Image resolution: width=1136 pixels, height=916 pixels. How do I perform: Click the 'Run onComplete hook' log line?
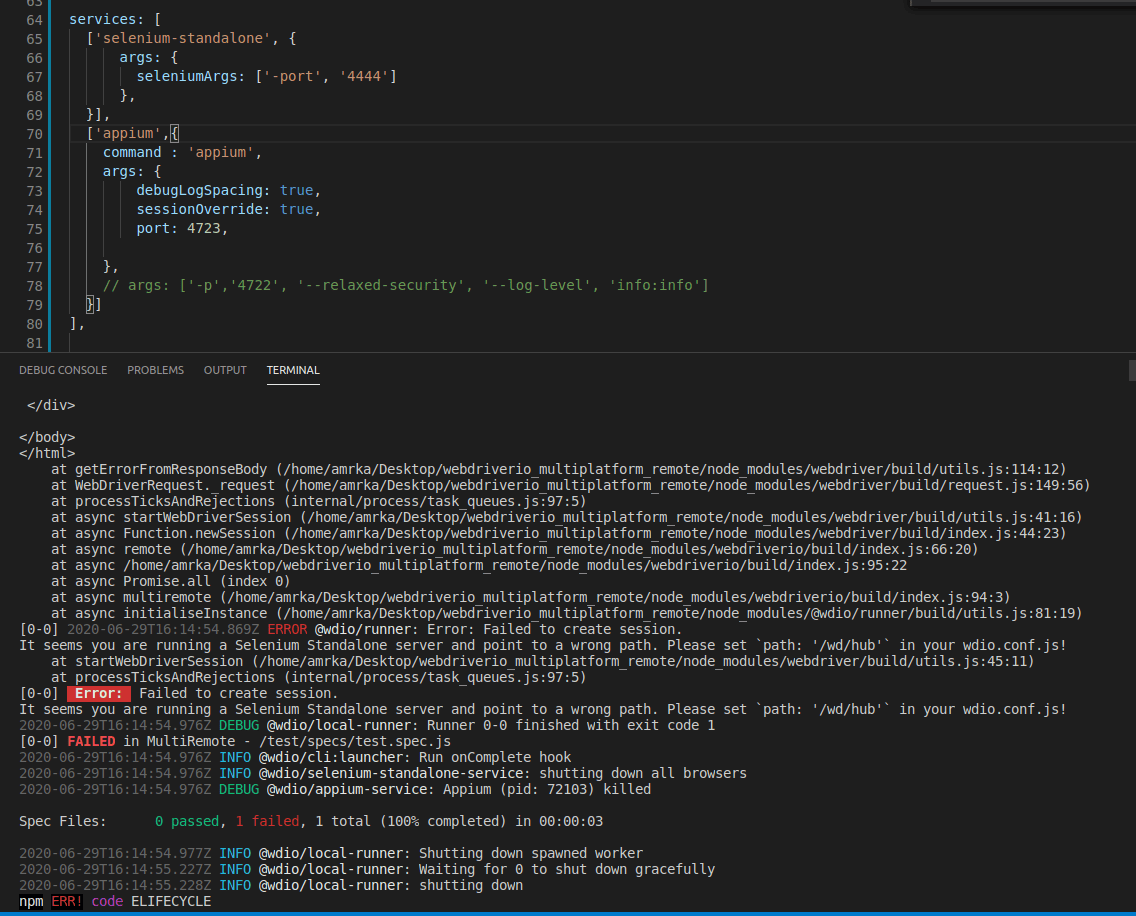[x=295, y=757]
